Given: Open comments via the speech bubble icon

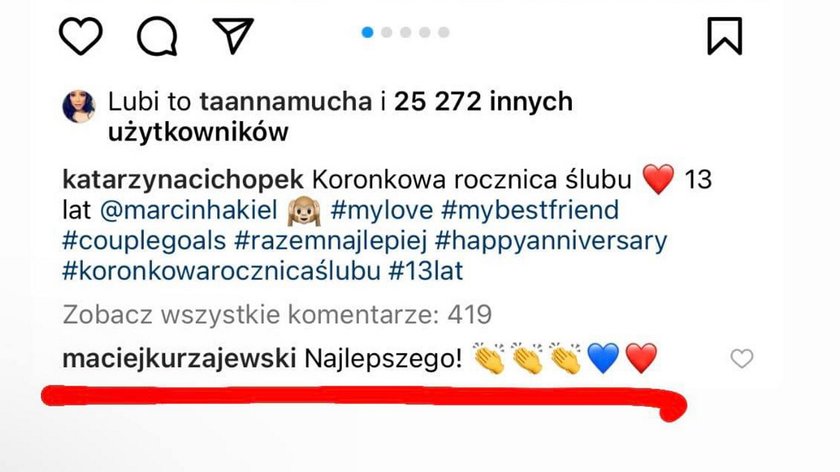Looking at the screenshot, I should coord(157,36).
